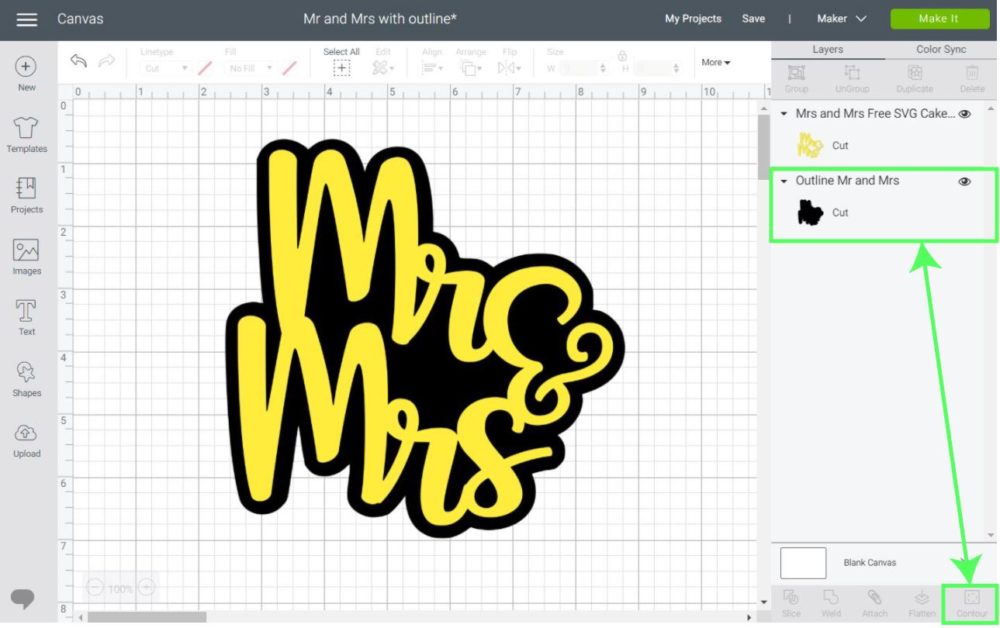Click the Make It button
1000x628 pixels.
click(939, 18)
